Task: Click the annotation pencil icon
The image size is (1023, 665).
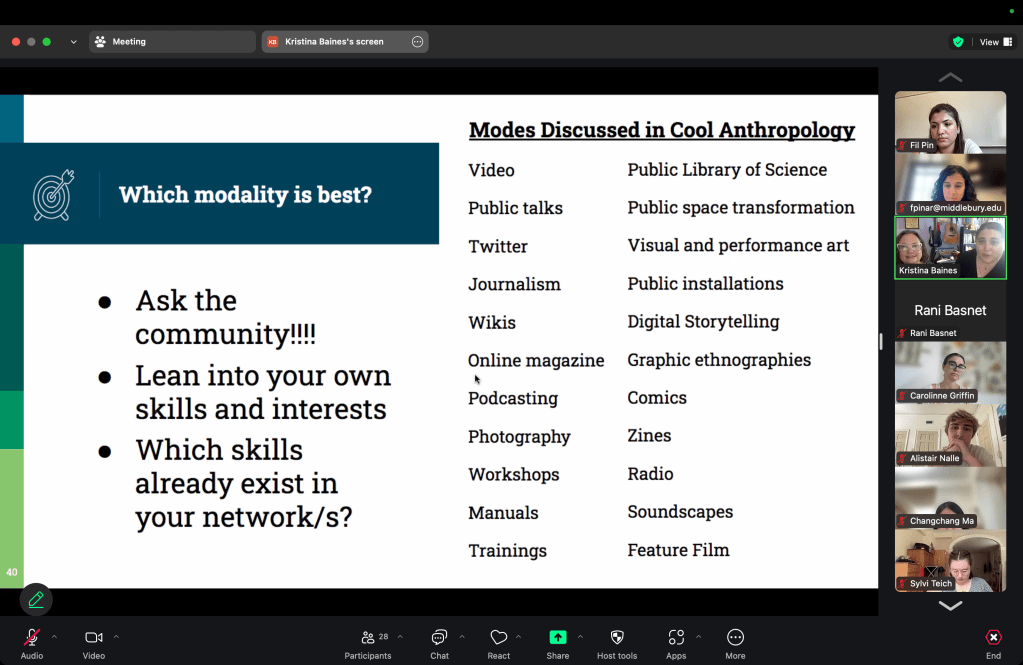Action: [x=36, y=599]
